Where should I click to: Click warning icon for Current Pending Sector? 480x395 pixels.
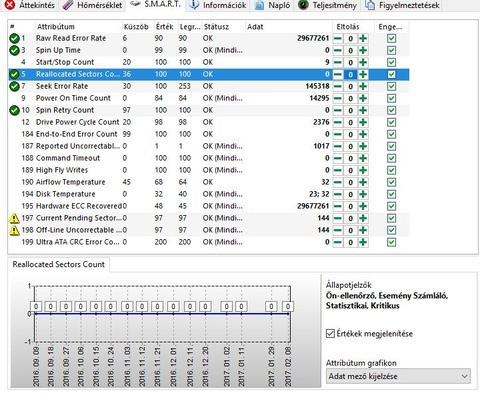tap(14, 218)
